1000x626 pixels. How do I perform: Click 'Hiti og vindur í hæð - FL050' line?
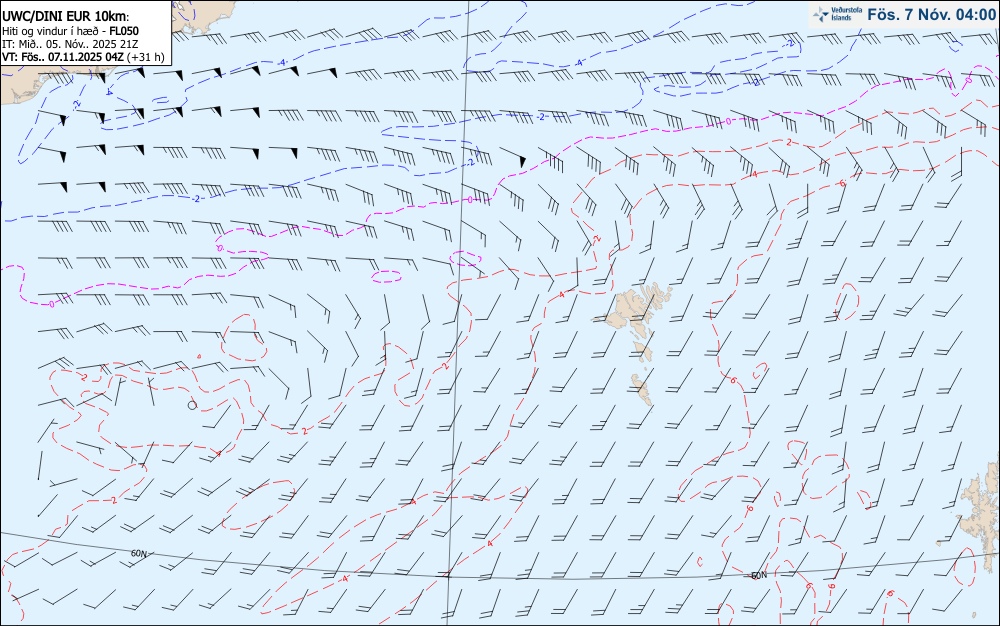(70, 31)
